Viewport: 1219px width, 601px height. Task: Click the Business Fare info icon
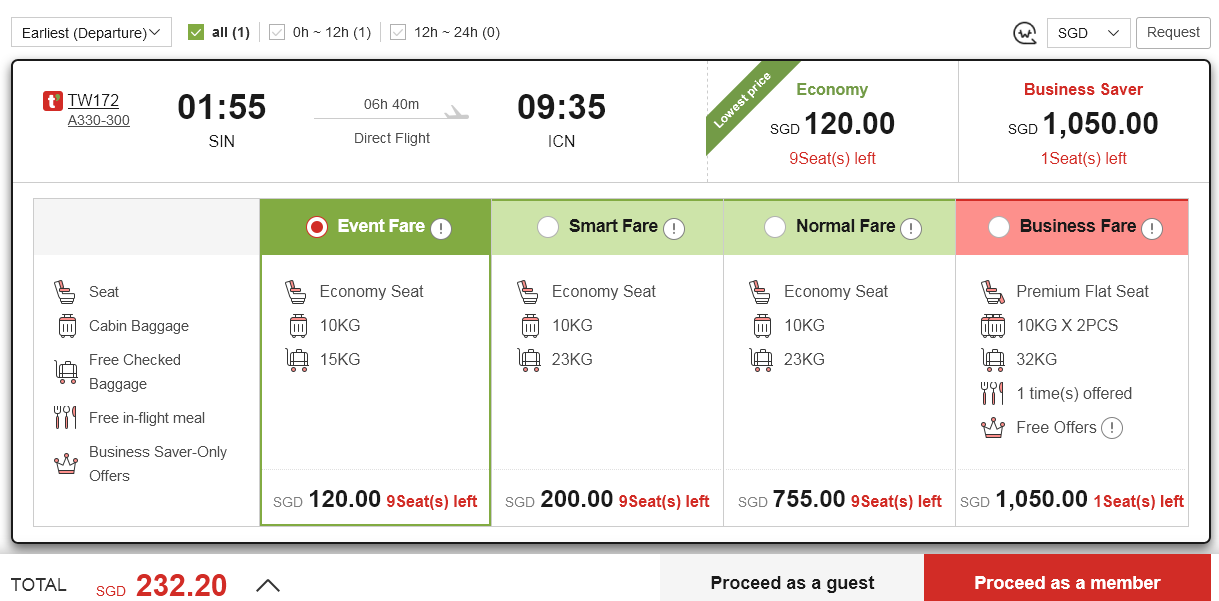click(x=1152, y=229)
